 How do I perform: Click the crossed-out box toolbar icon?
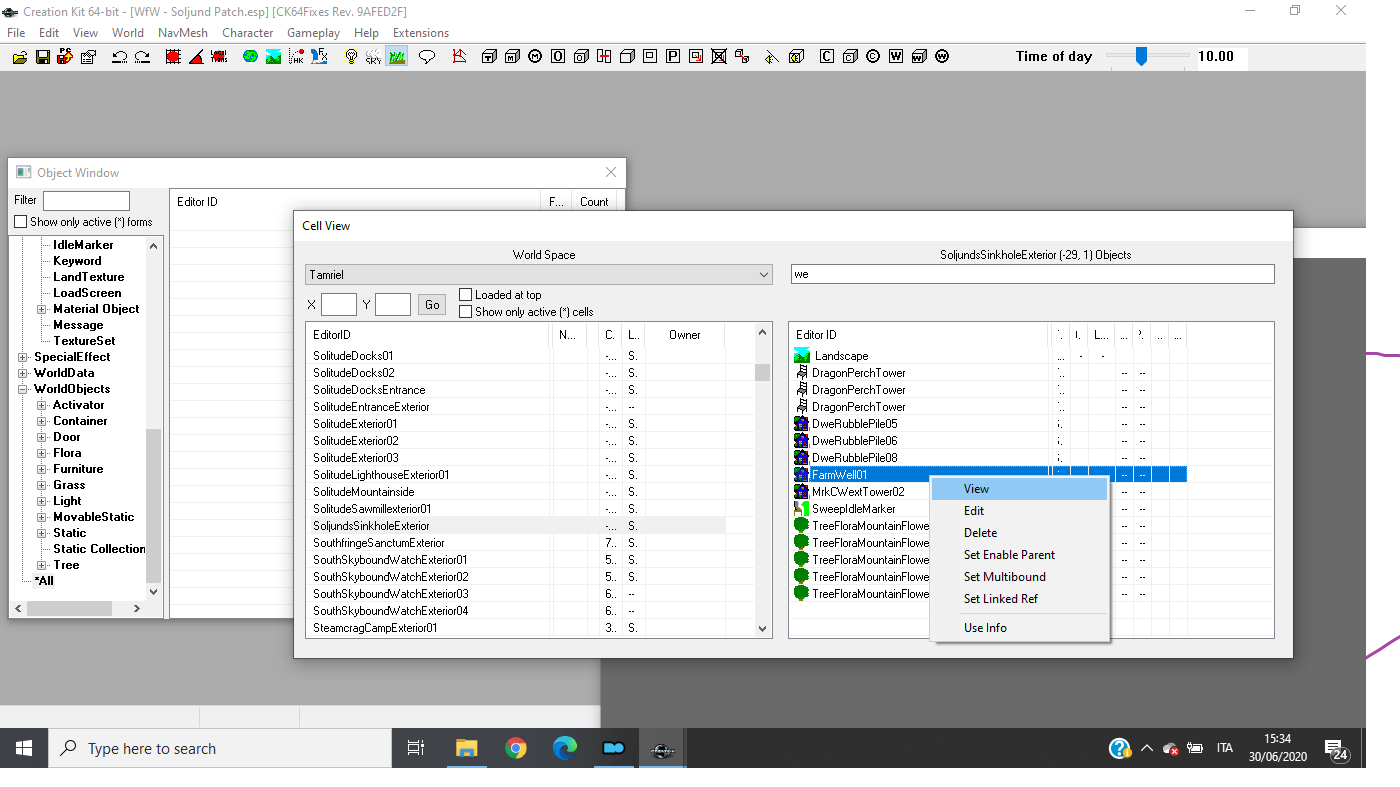(x=719, y=57)
